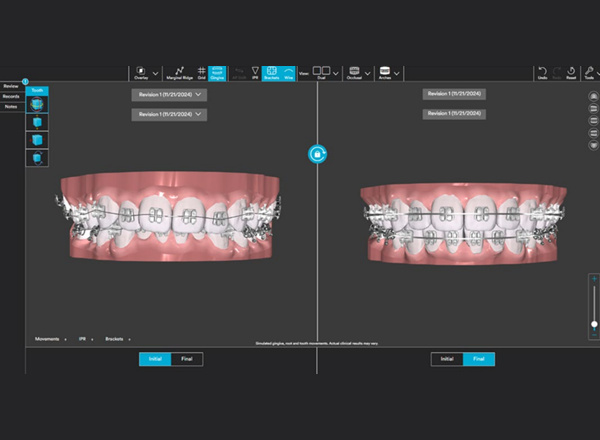Open the Overlay dropdown arrow
This screenshot has height=440, width=600.
(155, 74)
